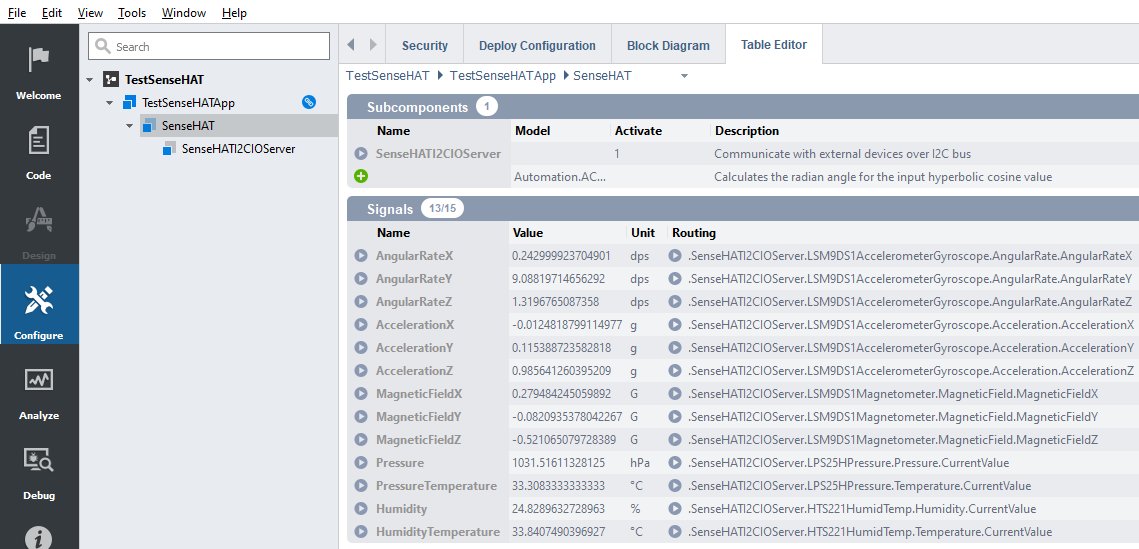Image resolution: width=1139 pixels, height=549 pixels.
Task: Click the Subcomponents section header
Action: (742, 107)
